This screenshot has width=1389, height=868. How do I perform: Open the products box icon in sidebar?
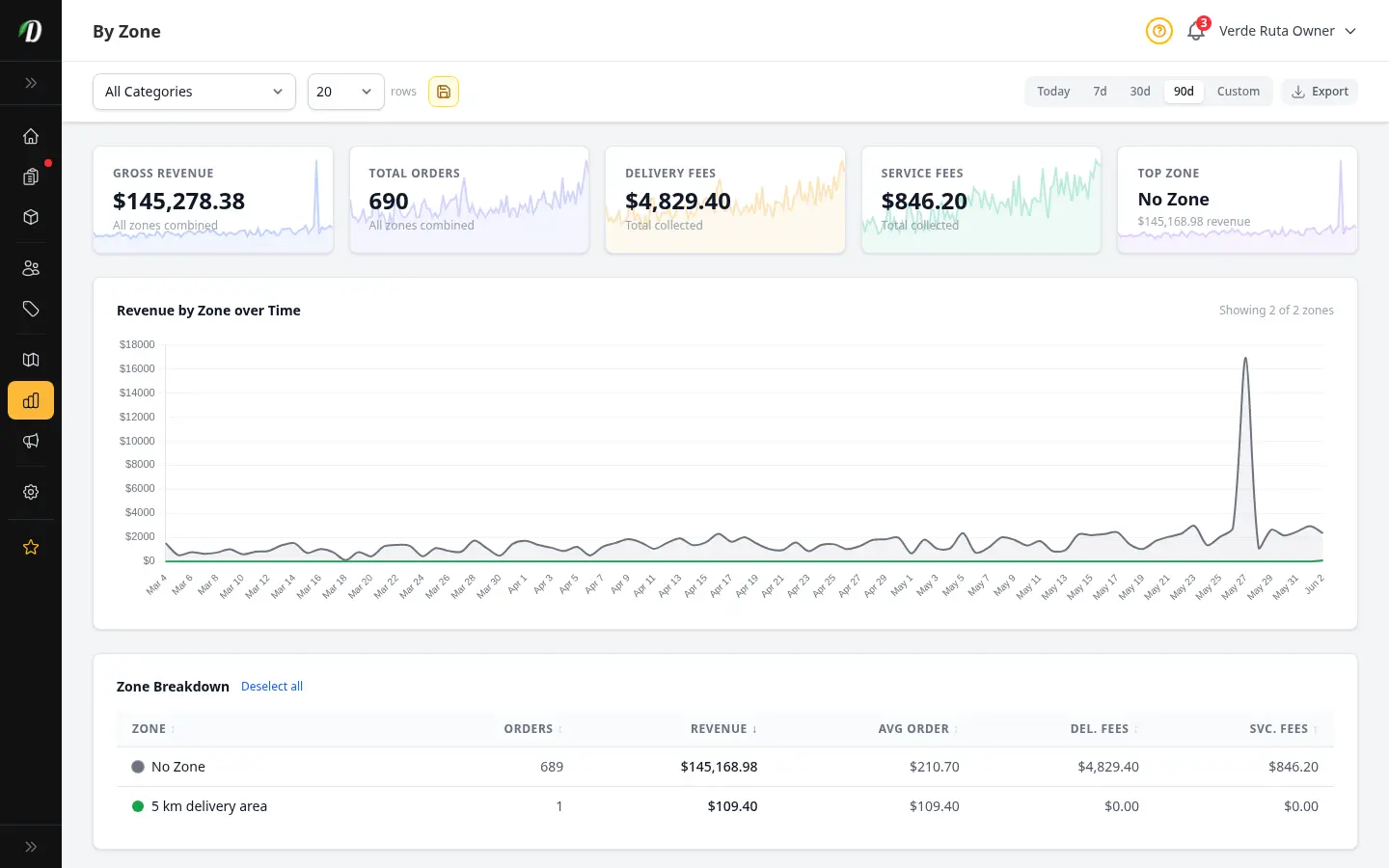click(x=31, y=217)
